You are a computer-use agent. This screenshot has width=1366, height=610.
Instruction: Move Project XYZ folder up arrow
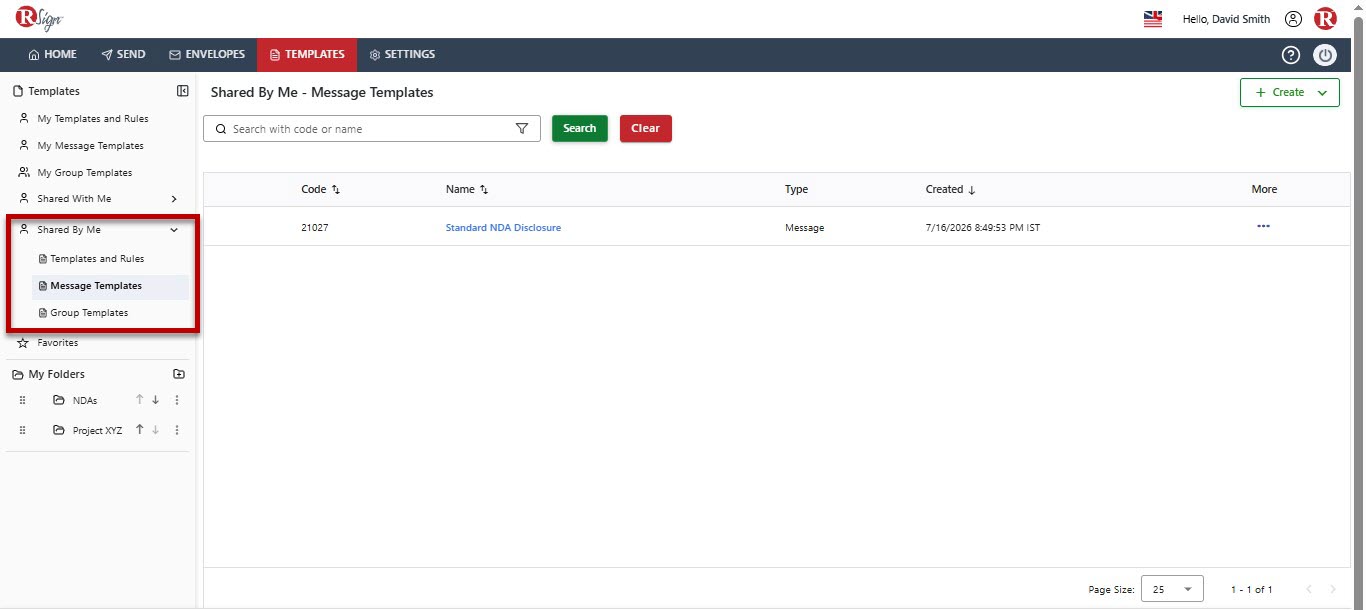tap(140, 430)
